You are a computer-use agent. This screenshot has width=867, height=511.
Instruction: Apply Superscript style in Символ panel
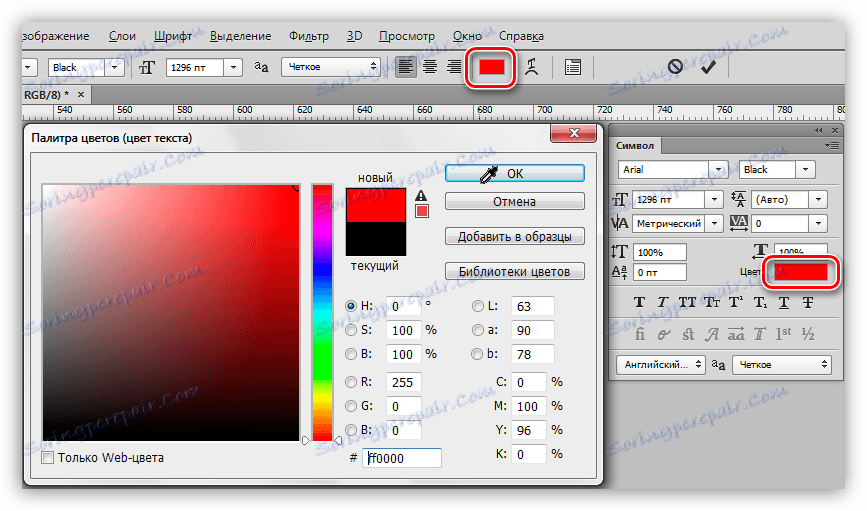736,303
